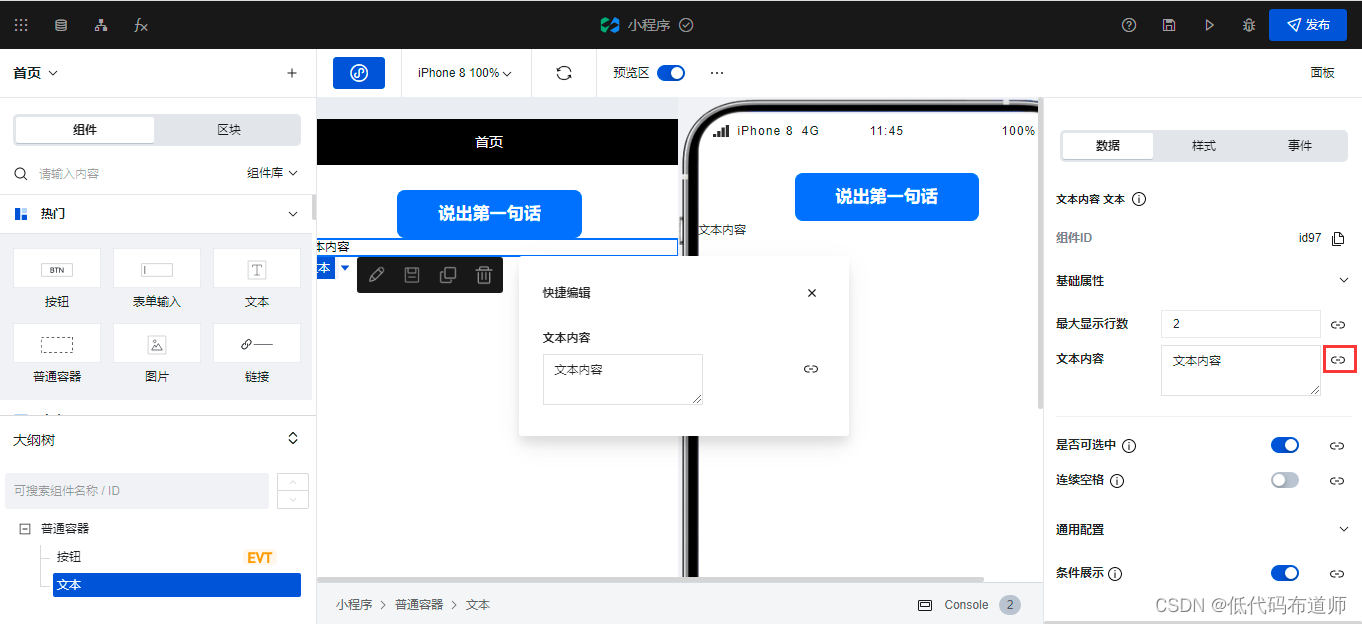Refresh the preview with the reload icon
This screenshot has width=1362, height=624.
pyautogui.click(x=564, y=73)
